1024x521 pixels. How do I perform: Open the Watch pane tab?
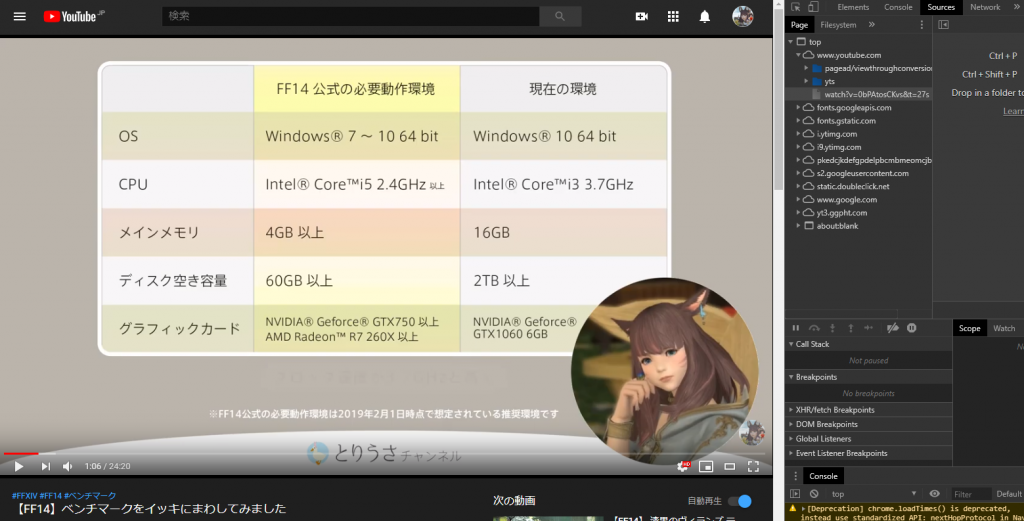pyautogui.click(x=1004, y=328)
